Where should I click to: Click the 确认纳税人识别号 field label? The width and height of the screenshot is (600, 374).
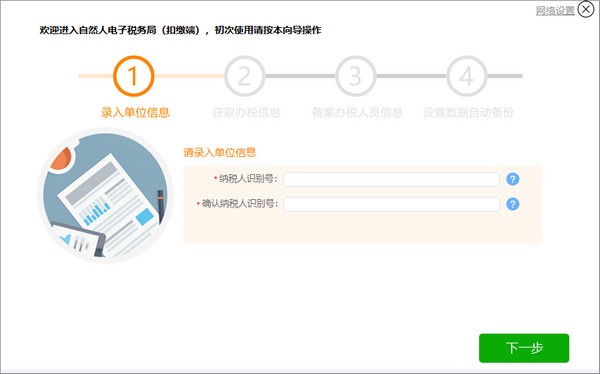(240, 204)
